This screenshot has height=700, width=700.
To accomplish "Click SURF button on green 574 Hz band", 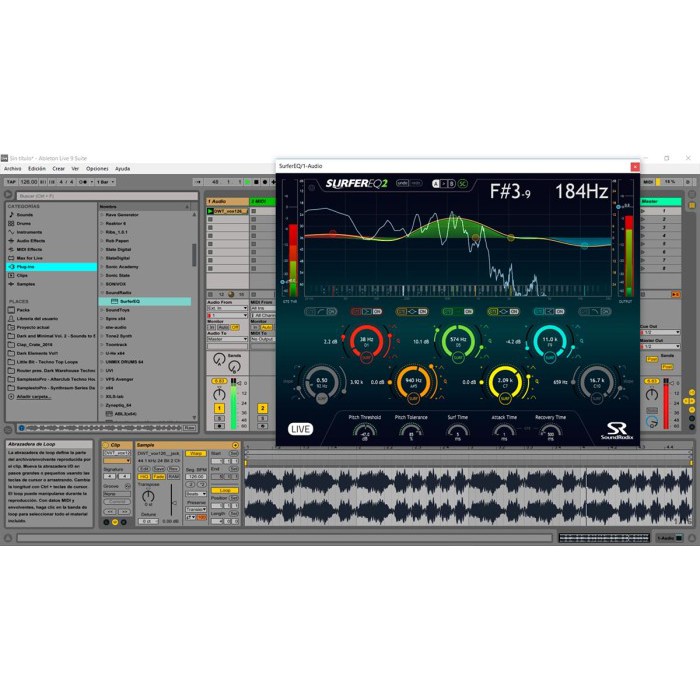I will pyautogui.click(x=458, y=358).
